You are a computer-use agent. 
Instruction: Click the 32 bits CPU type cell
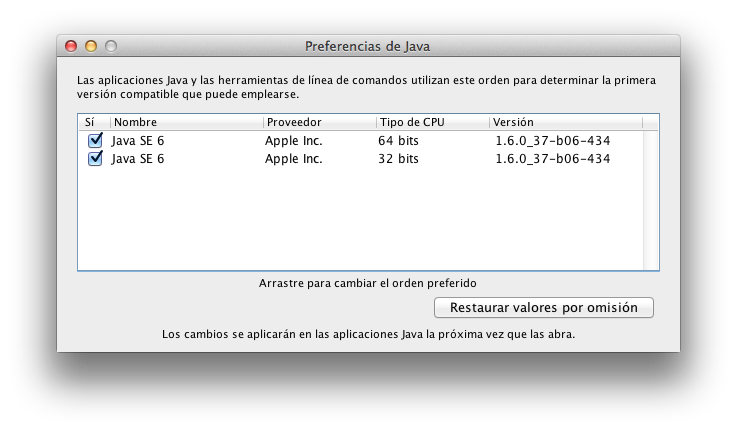click(398, 159)
